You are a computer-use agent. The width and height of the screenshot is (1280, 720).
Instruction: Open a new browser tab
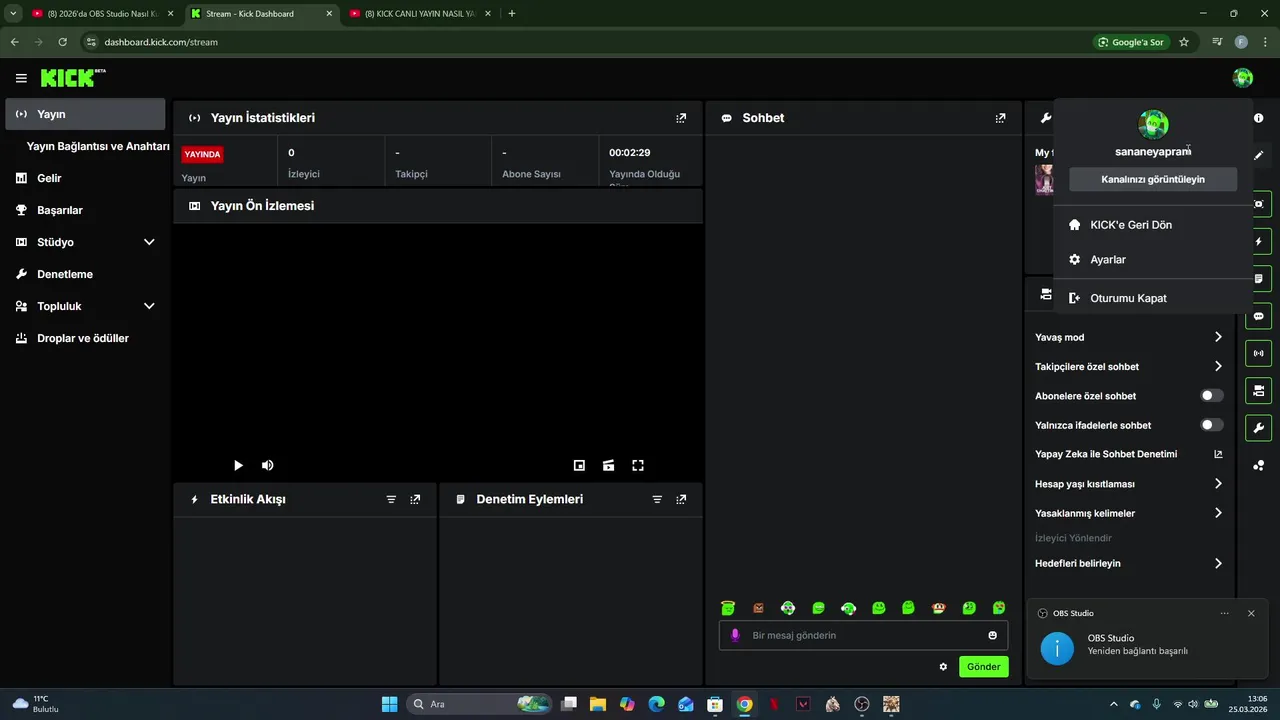point(512,14)
